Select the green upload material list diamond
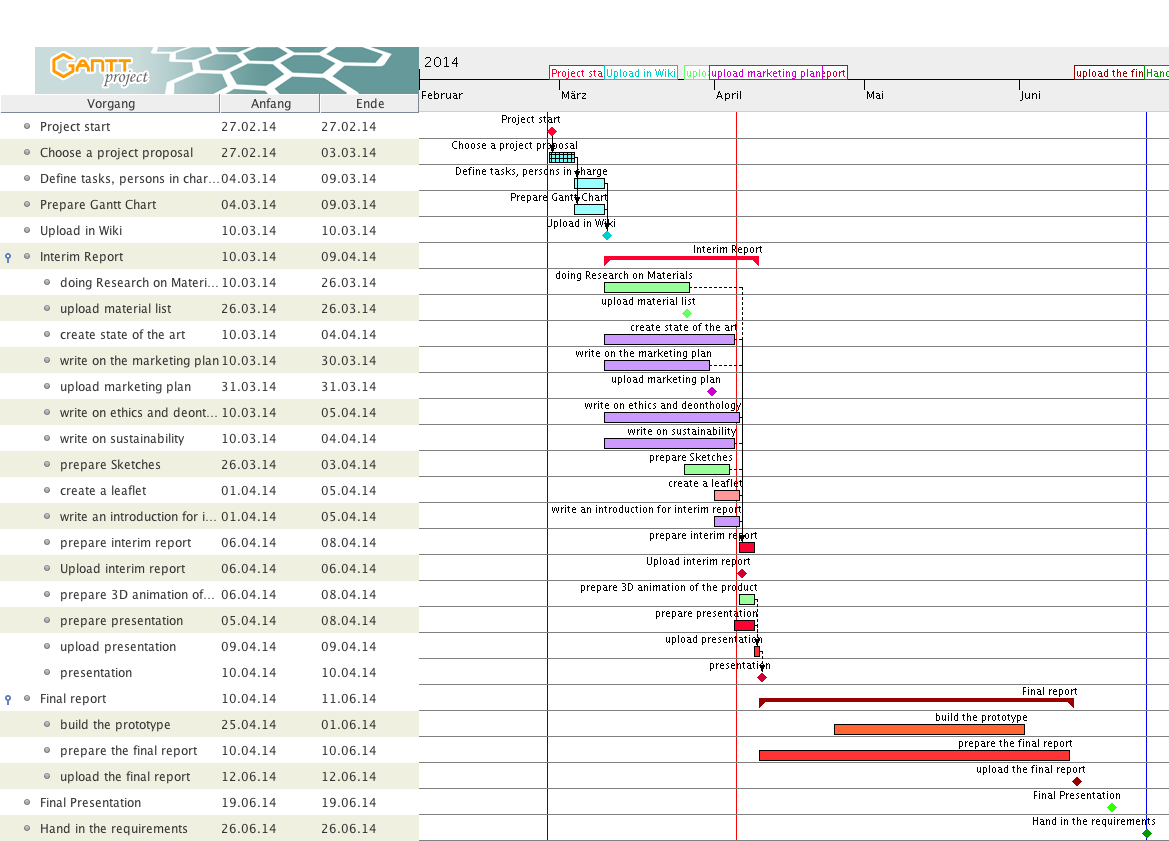1169x841 pixels. pyautogui.click(x=687, y=313)
